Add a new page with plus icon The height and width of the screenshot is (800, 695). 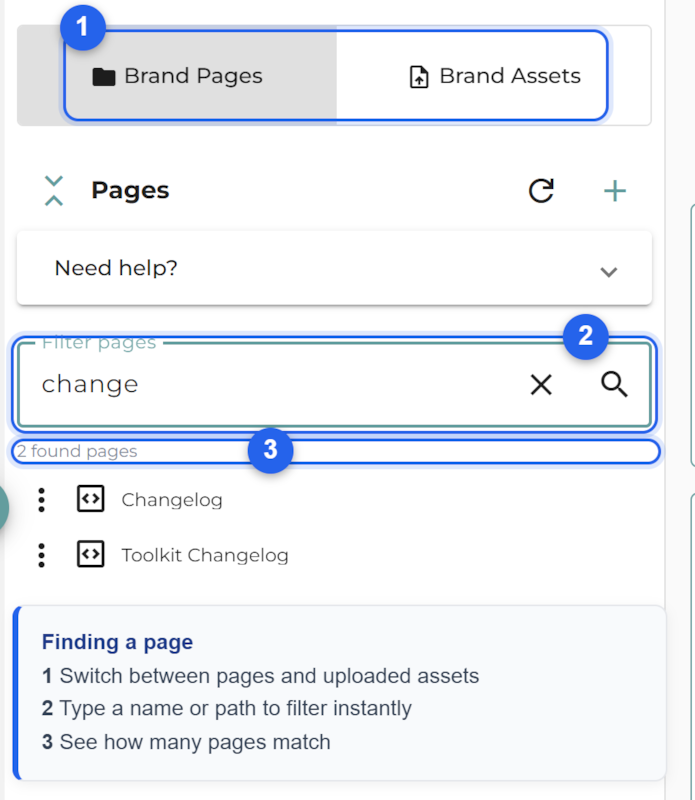pyautogui.click(x=614, y=191)
